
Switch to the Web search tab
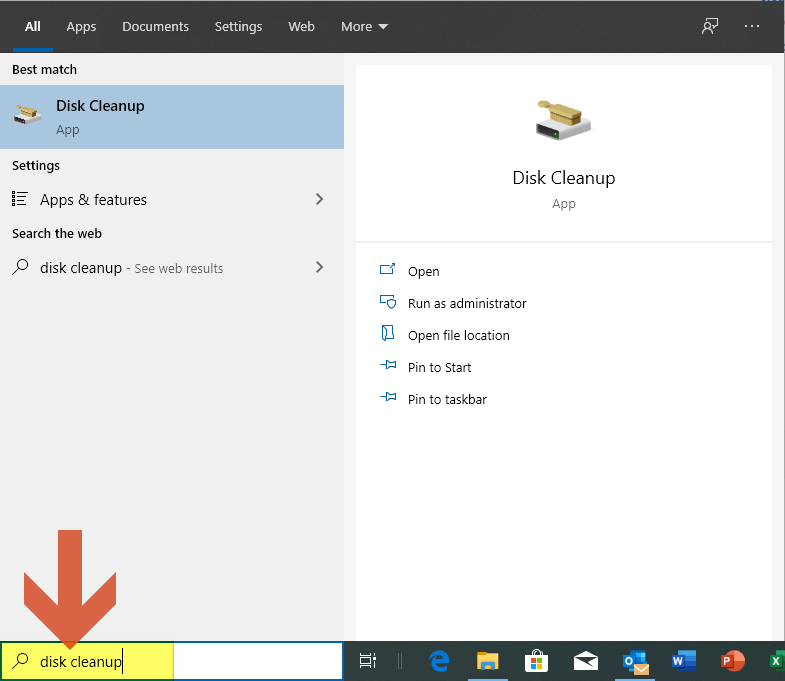(x=301, y=27)
